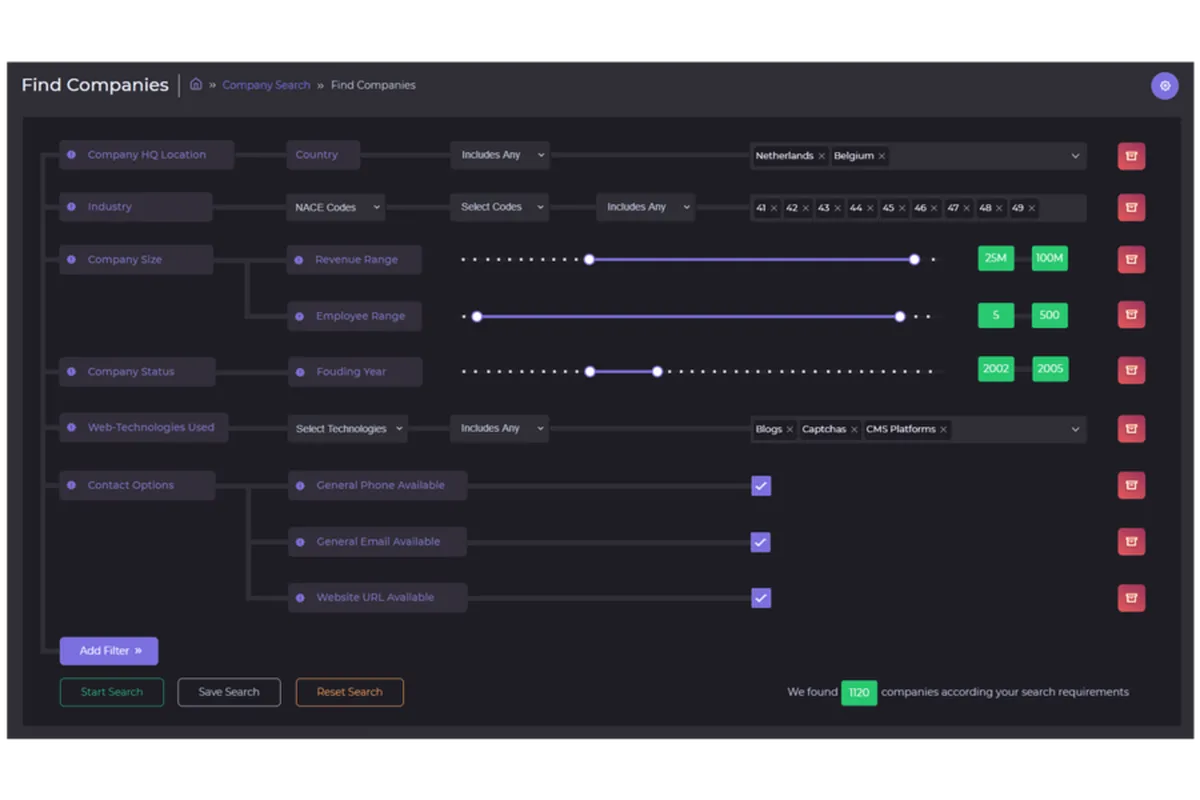Click info icon beside Company Status
The image size is (1200, 800).
[x=71, y=372]
